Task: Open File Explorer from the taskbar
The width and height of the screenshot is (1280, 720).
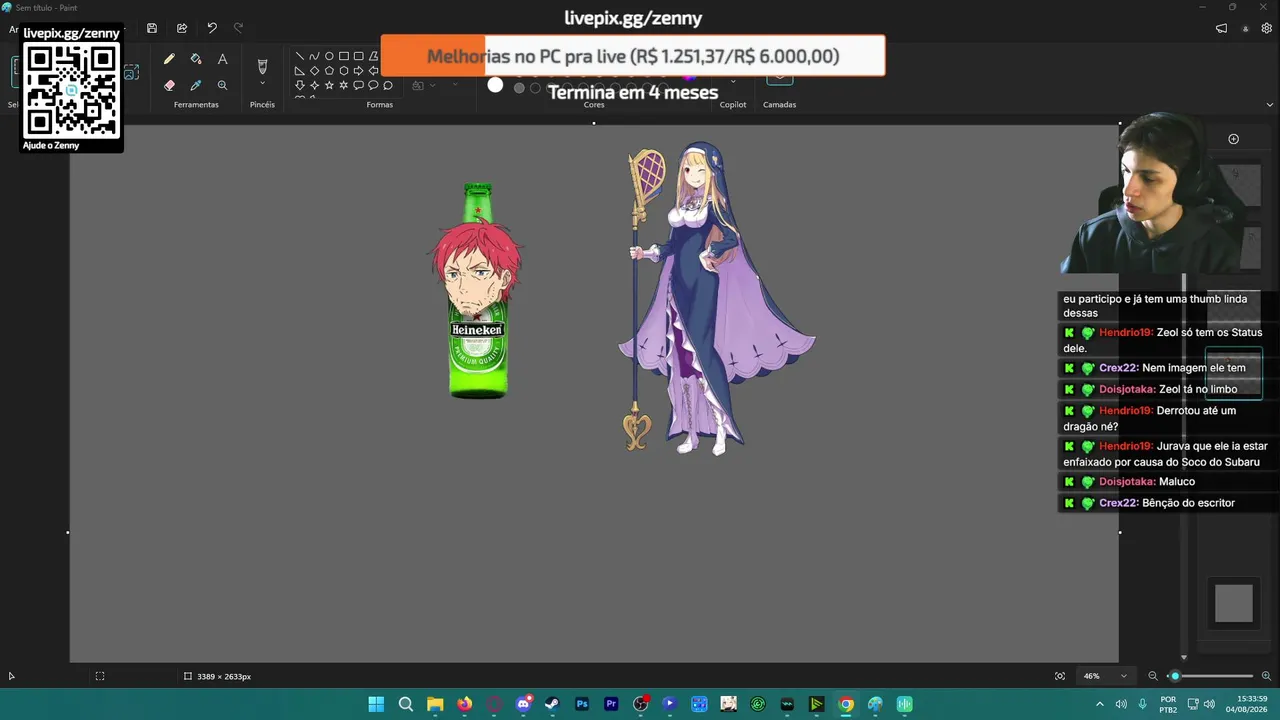Action: pyautogui.click(x=435, y=704)
